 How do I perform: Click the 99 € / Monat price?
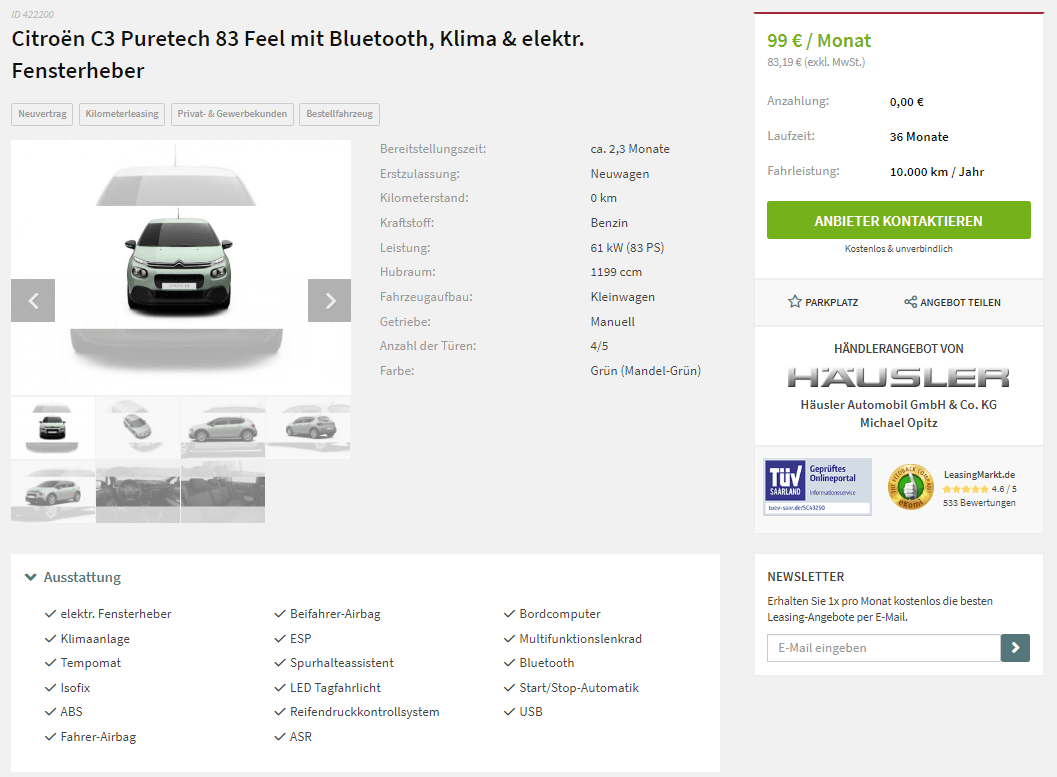(818, 40)
